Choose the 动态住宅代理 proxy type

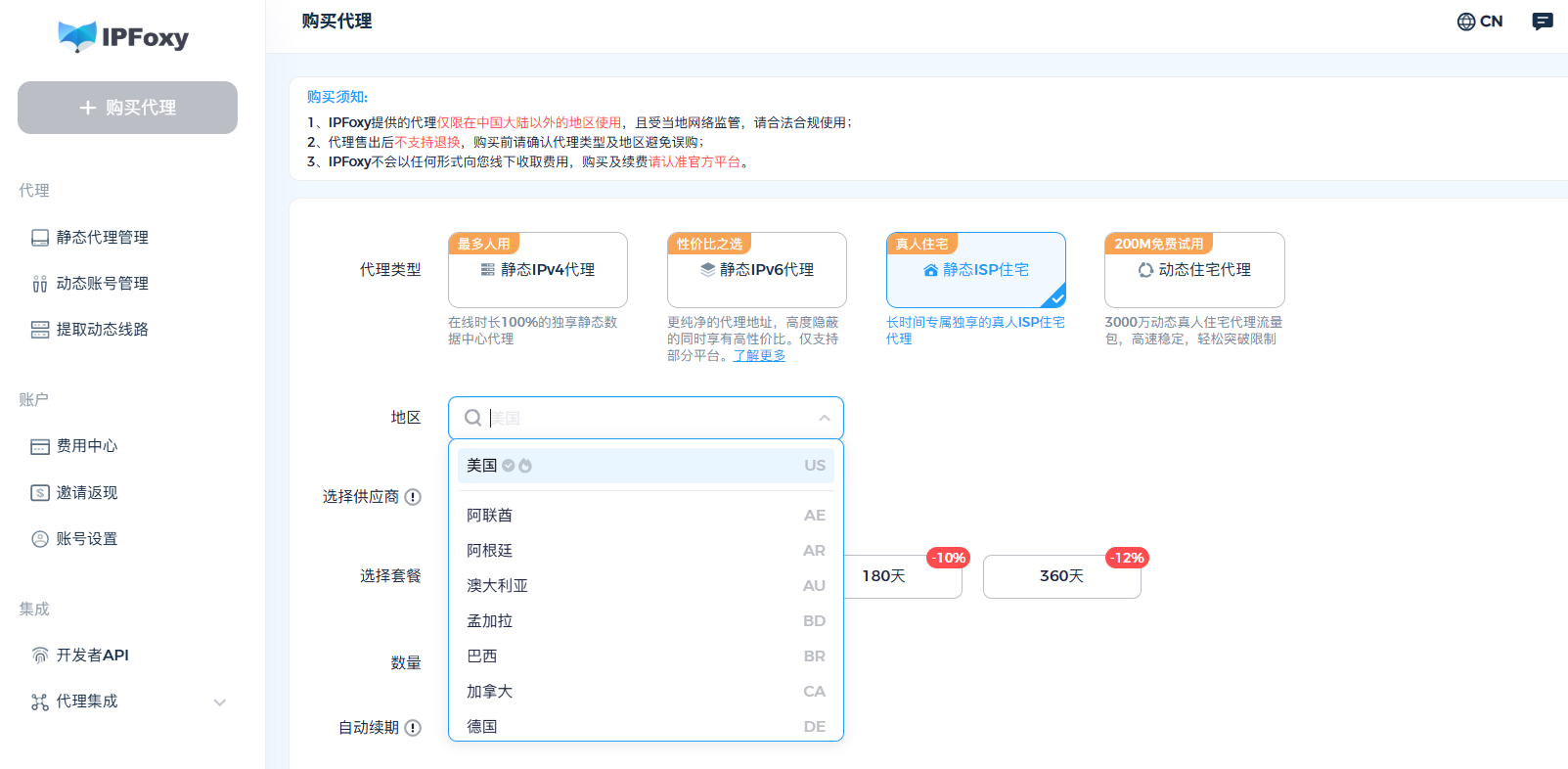pos(1193,270)
